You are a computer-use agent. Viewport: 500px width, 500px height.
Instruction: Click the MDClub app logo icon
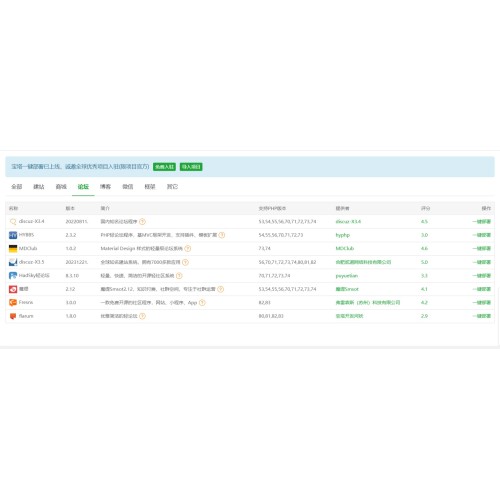click(13, 249)
